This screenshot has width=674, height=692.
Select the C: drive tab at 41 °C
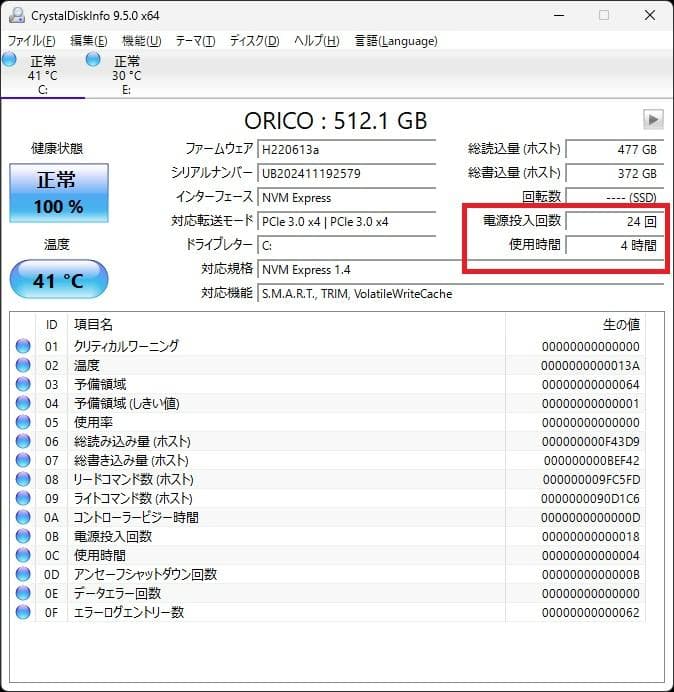[x=43, y=75]
